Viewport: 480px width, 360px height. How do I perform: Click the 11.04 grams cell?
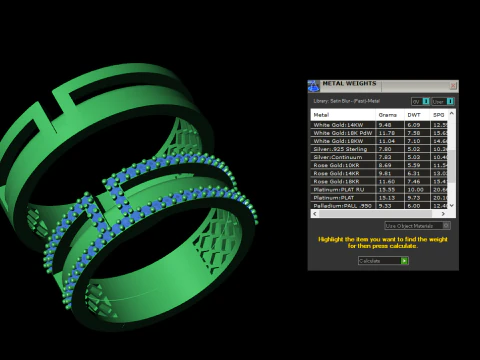(x=390, y=141)
